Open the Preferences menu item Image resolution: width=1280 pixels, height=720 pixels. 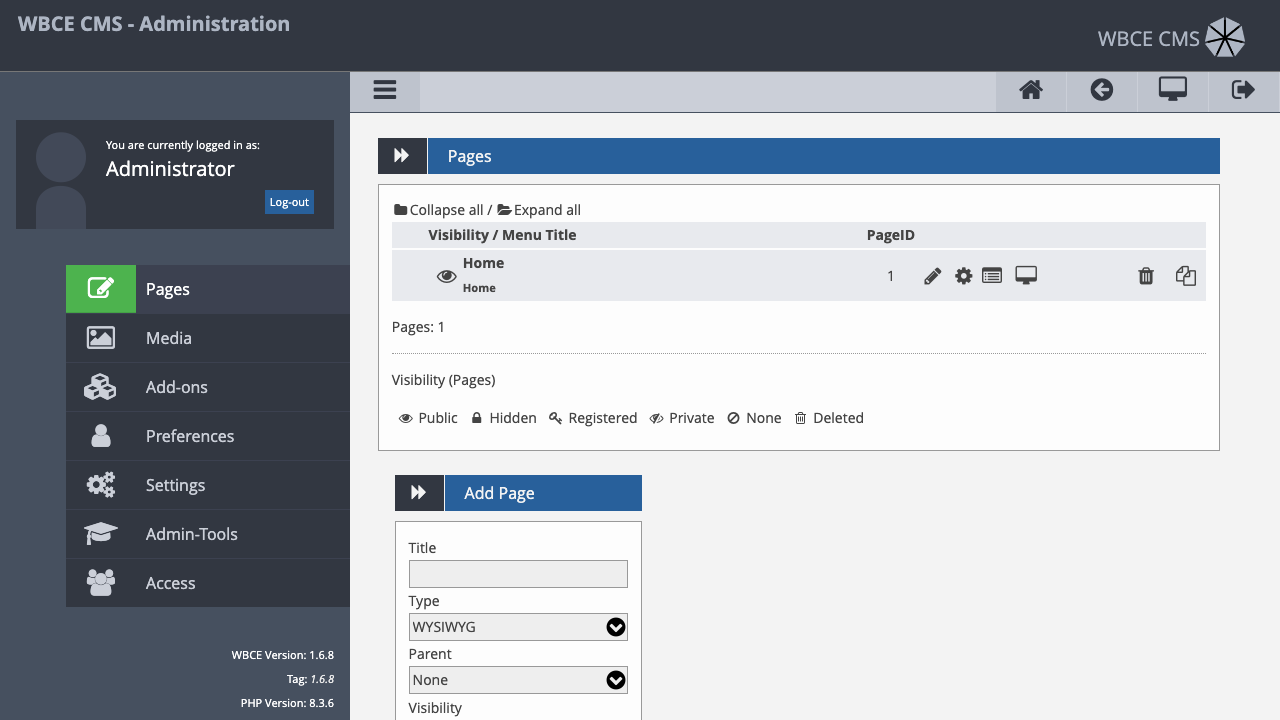[208, 436]
